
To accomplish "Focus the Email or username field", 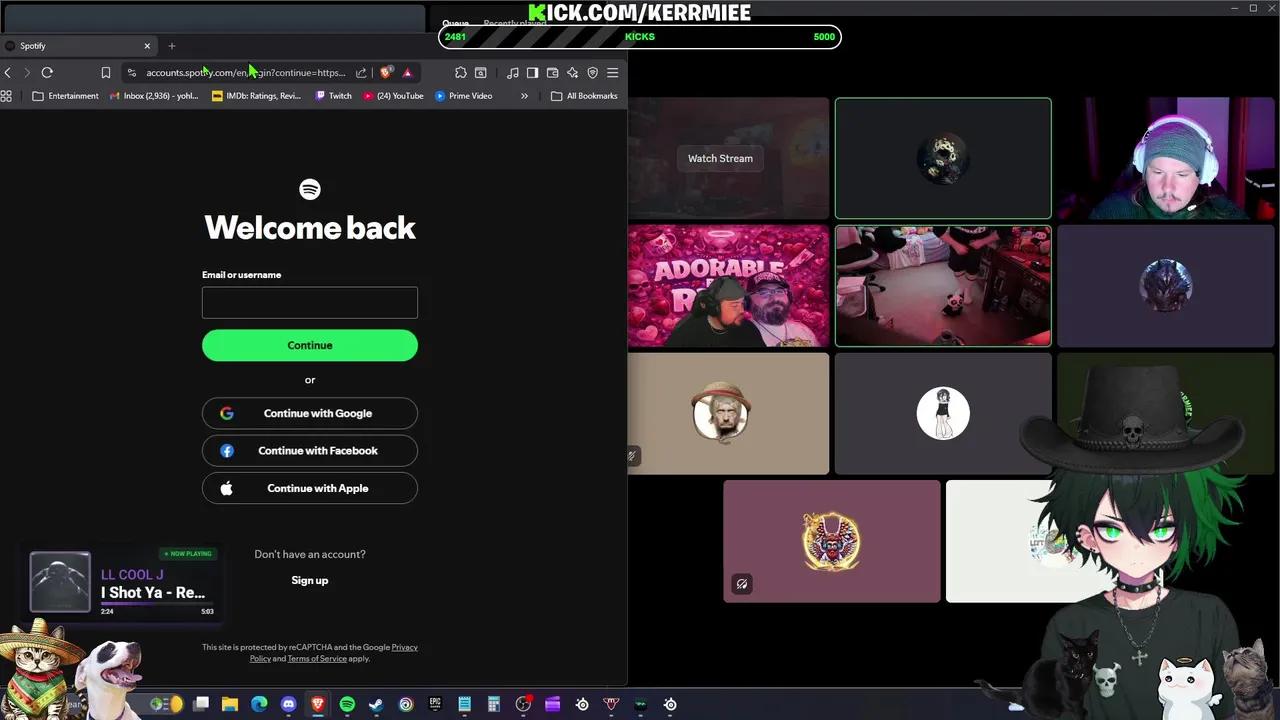I will [310, 303].
